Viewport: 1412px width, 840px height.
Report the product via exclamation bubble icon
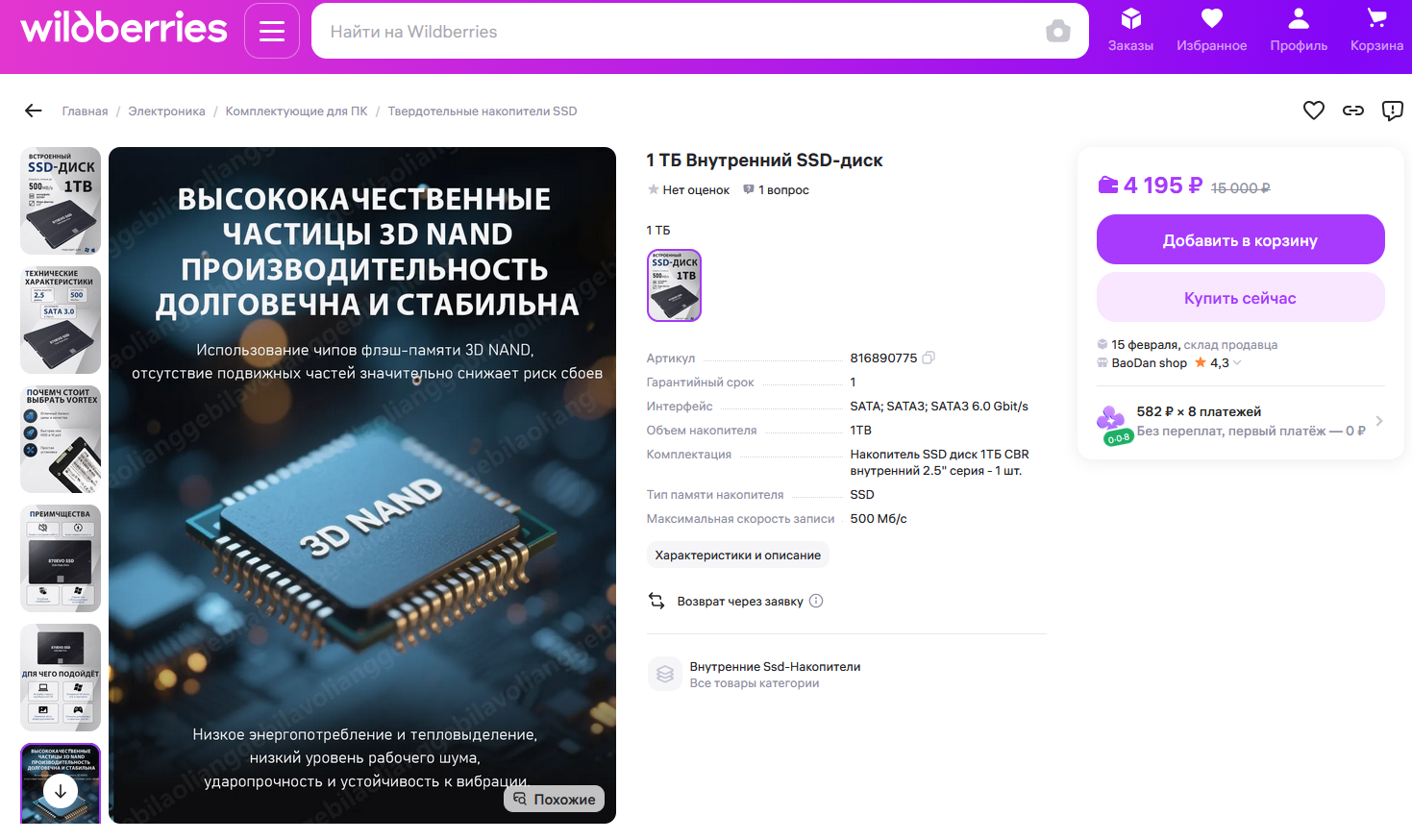tap(1392, 111)
